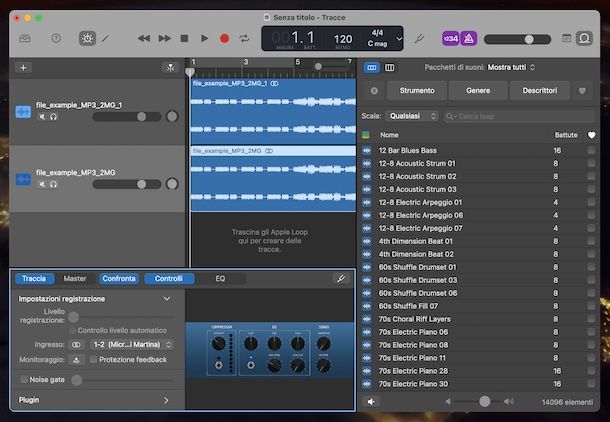The width and height of the screenshot is (610, 422).
Task: Switch to the EQ tab
Action: (x=220, y=278)
